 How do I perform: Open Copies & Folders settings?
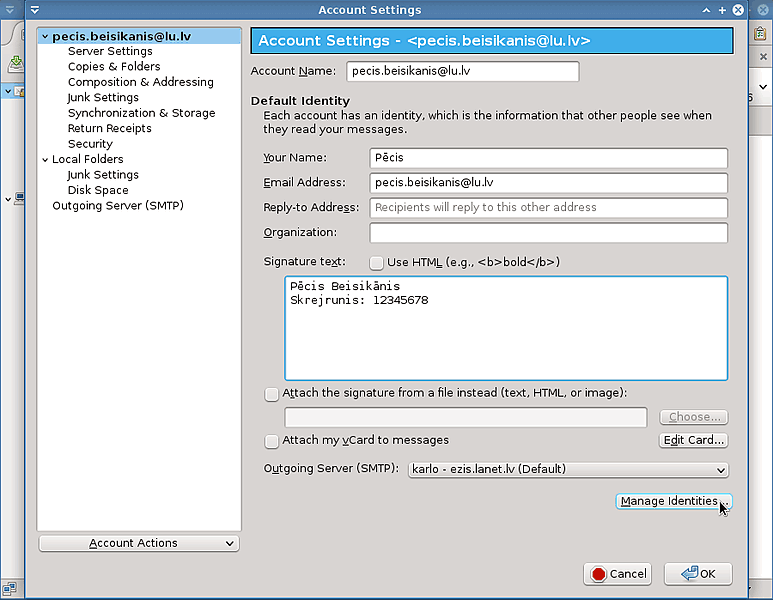(114, 67)
